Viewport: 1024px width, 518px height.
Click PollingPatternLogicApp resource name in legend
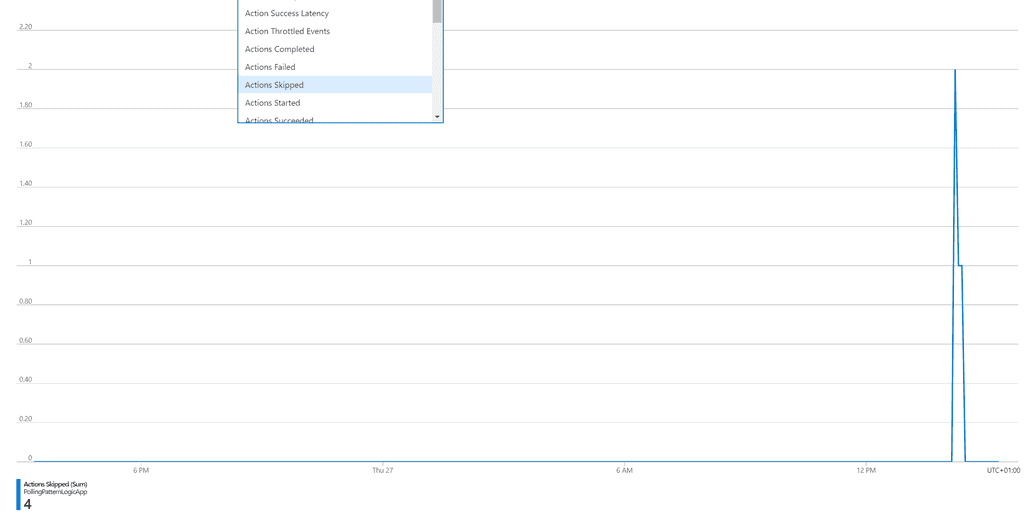[55, 492]
